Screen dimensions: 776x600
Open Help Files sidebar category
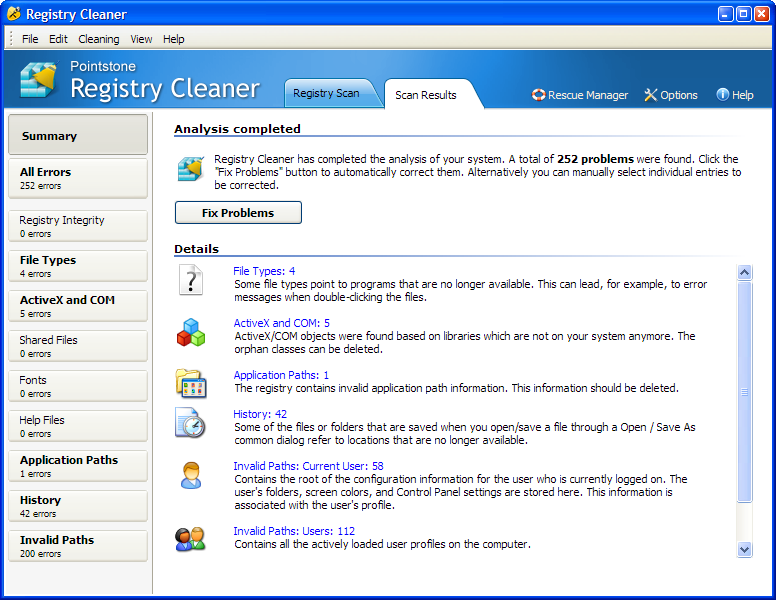click(78, 426)
